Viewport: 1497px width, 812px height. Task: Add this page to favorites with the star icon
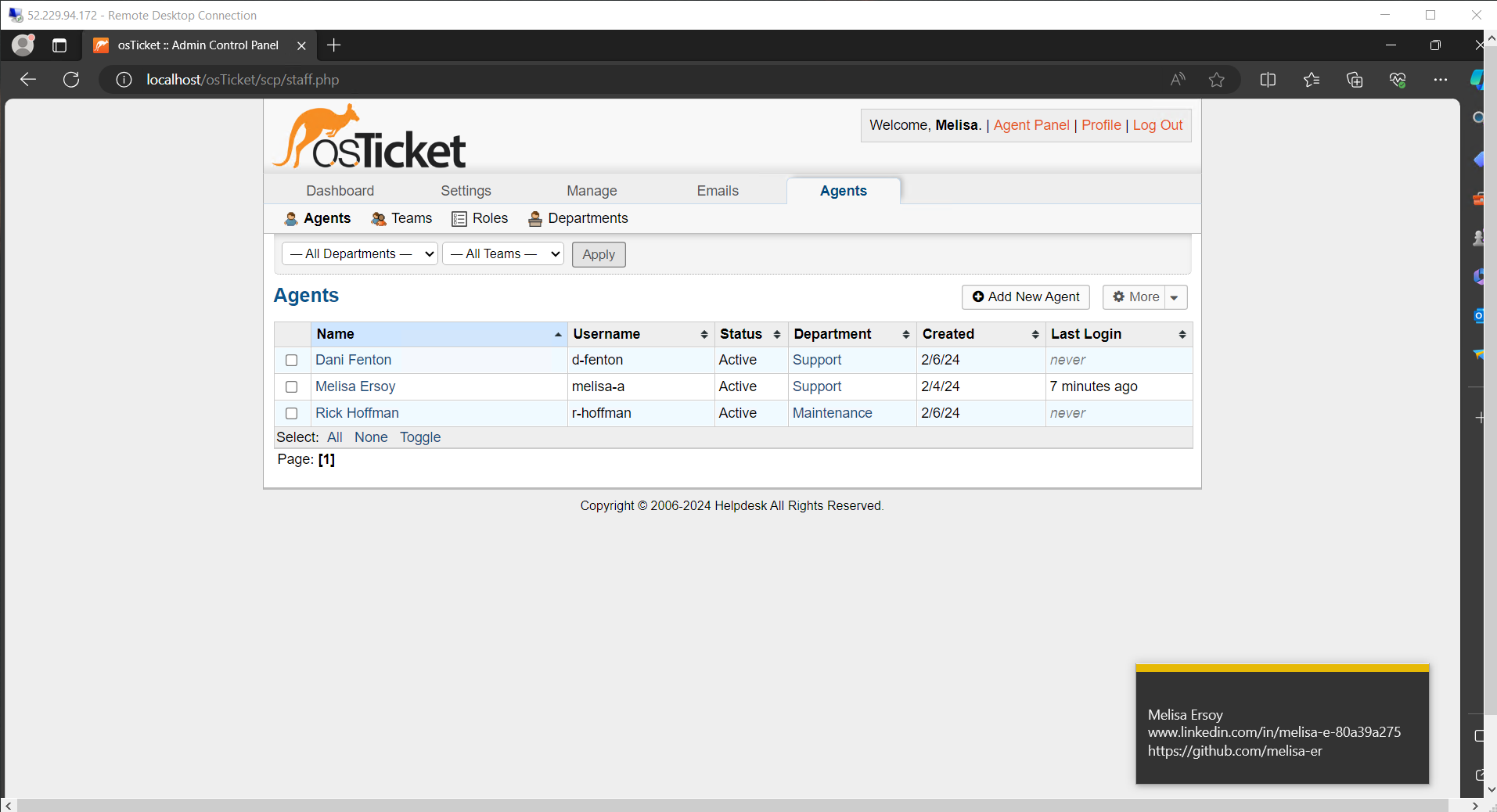coord(1216,79)
